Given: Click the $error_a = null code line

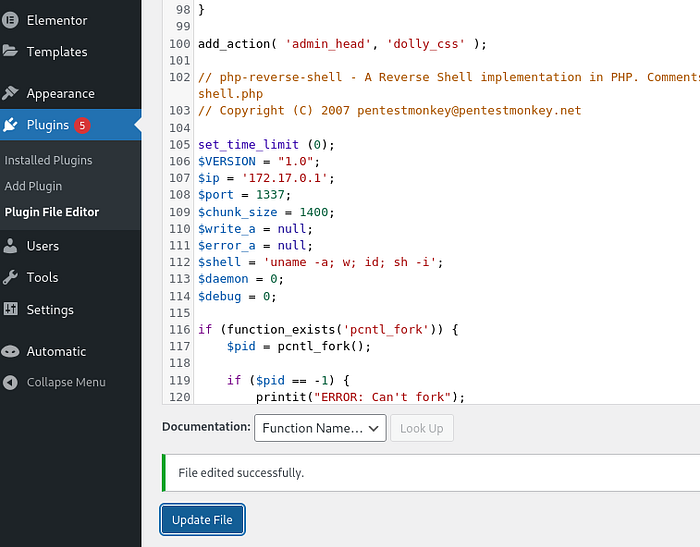Looking at the screenshot, I should click(255, 246).
